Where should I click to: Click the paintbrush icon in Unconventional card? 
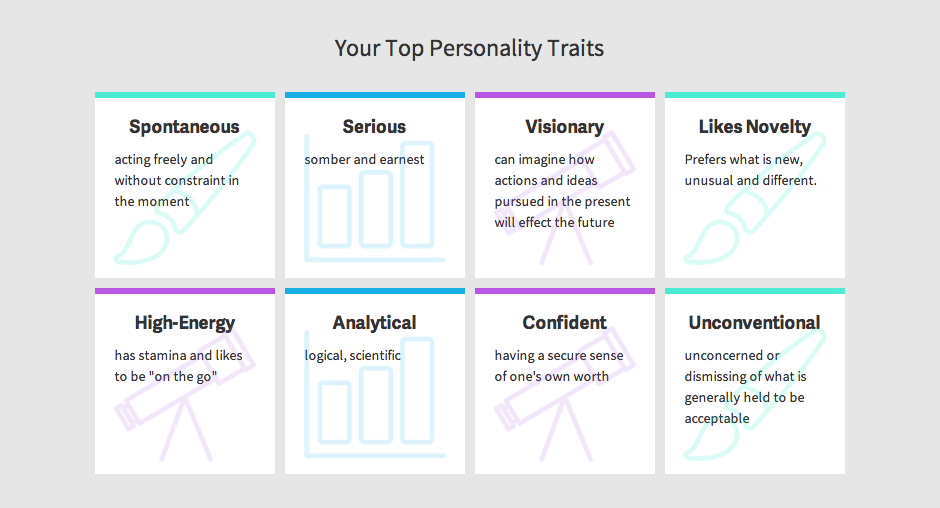click(x=755, y=394)
